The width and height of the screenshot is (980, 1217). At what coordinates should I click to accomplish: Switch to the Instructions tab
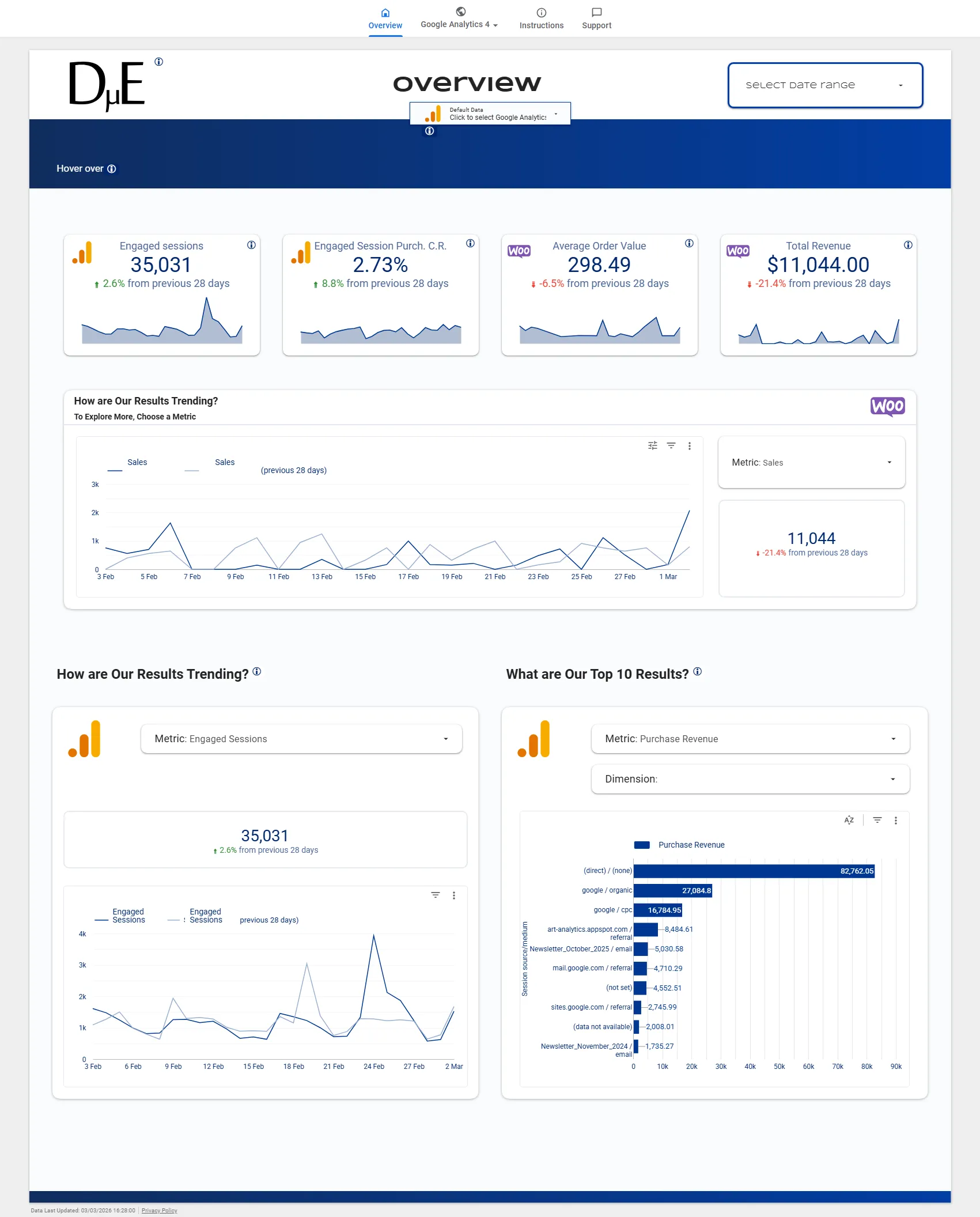coord(541,19)
